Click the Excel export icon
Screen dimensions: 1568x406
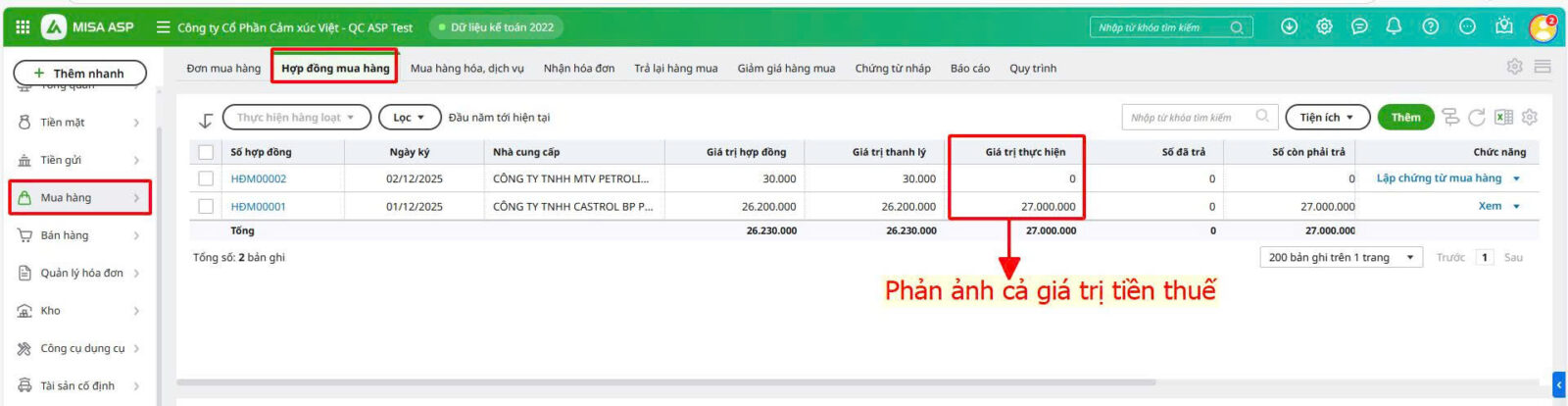point(1503,118)
